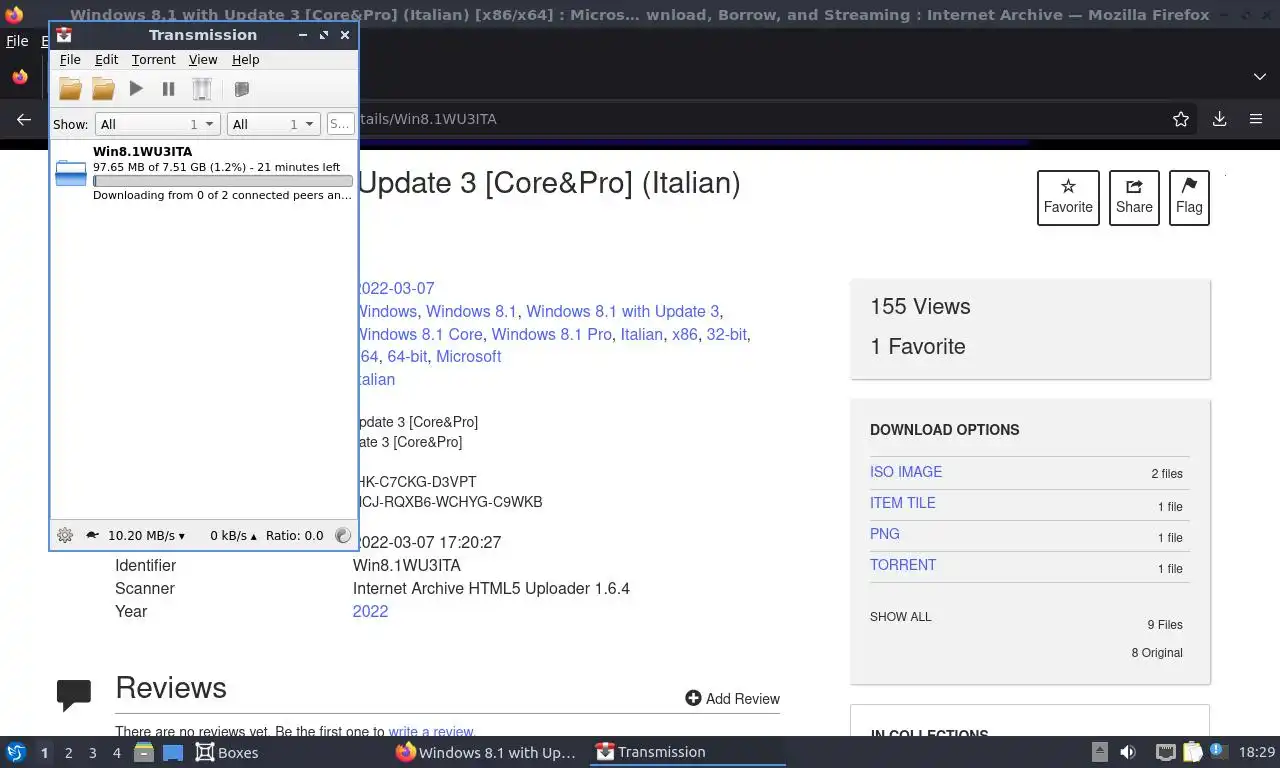The image size is (1280, 768).
Task: Bookmark this page with star icon
Action: point(1181,119)
